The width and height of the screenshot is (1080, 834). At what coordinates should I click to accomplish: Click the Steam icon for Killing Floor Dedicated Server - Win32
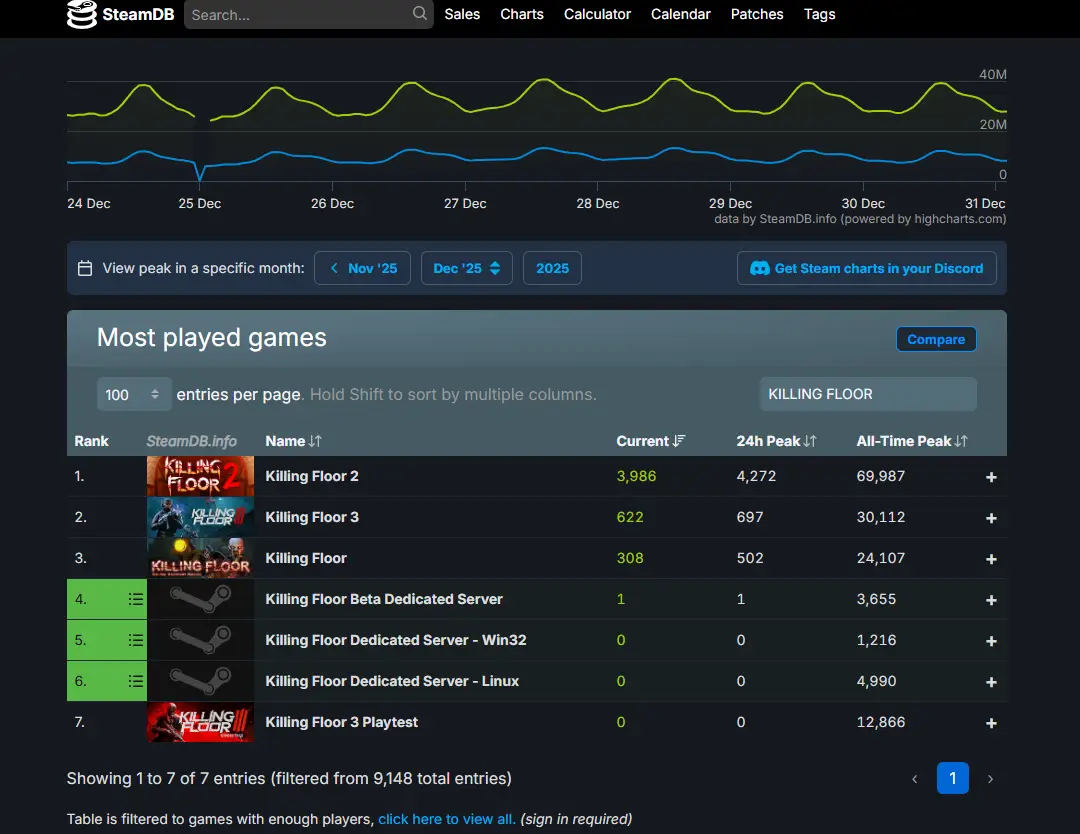click(200, 640)
